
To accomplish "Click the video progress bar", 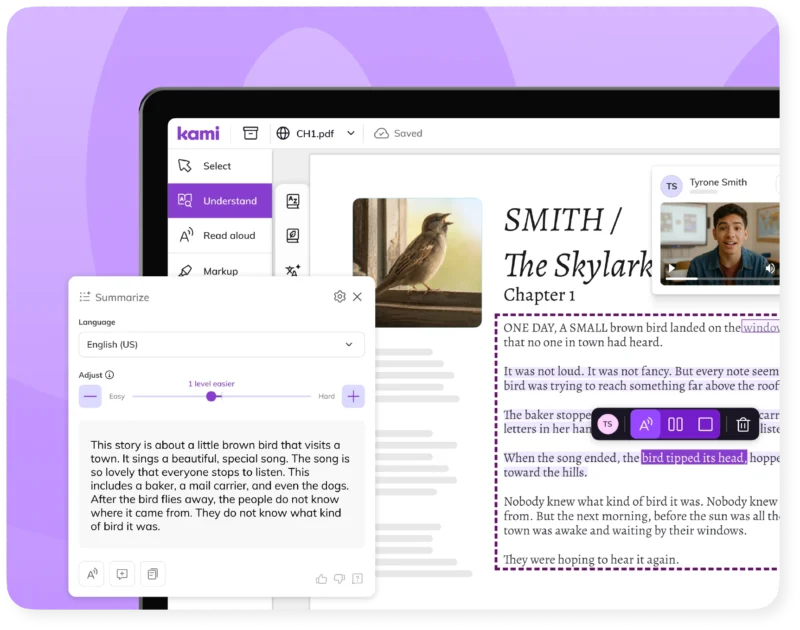I will click(720, 279).
